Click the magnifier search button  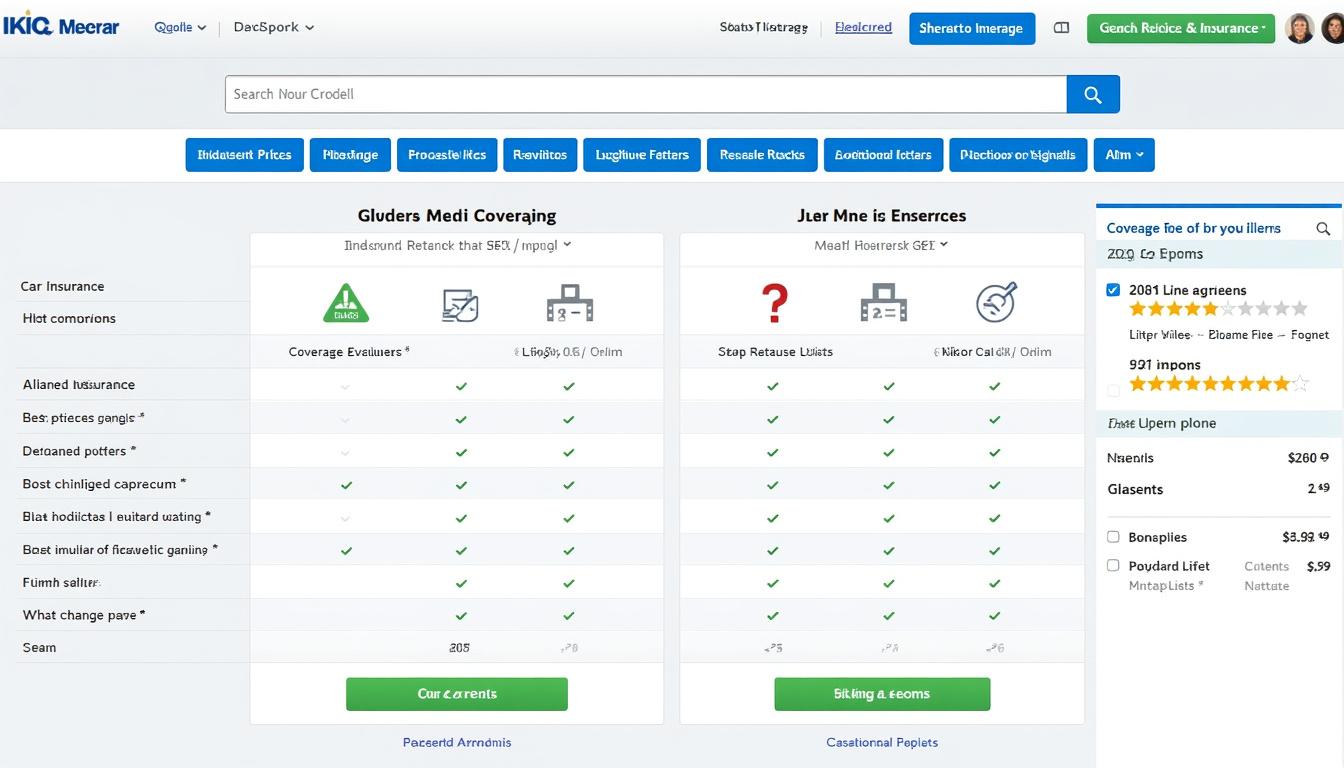click(x=1093, y=94)
